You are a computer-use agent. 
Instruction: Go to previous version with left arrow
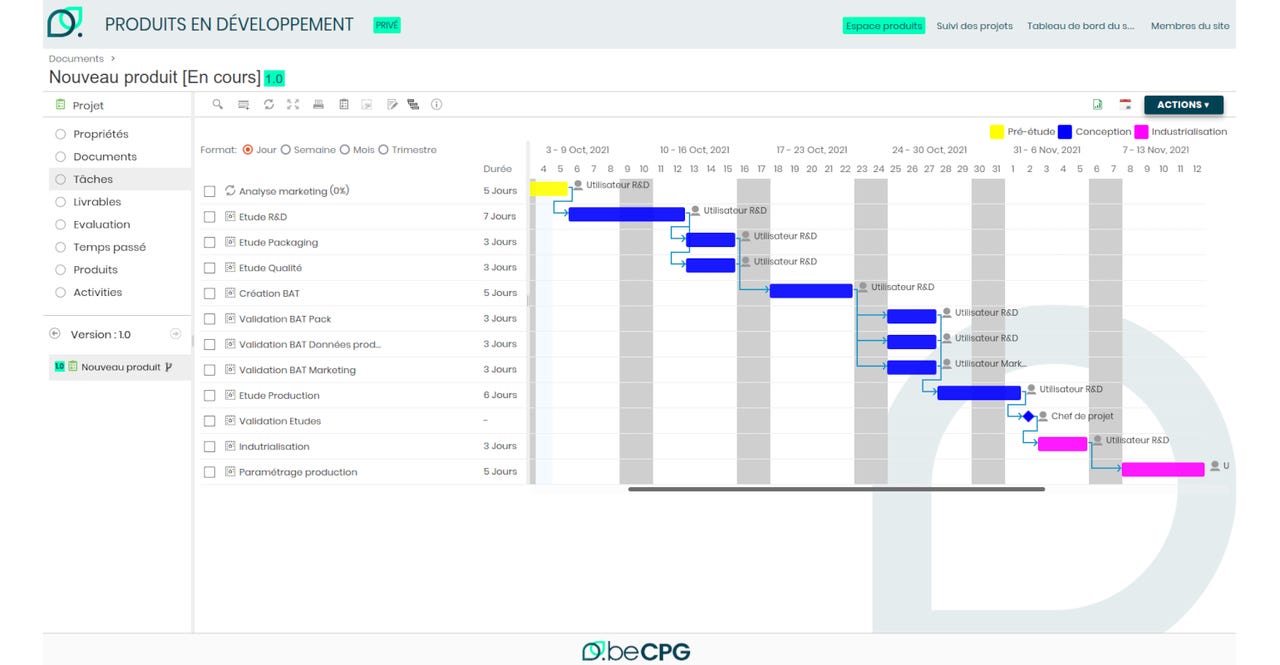(55, 334)
